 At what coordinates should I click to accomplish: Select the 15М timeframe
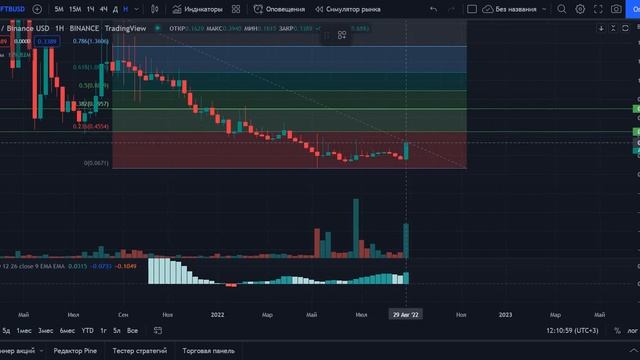click(75, 9)
